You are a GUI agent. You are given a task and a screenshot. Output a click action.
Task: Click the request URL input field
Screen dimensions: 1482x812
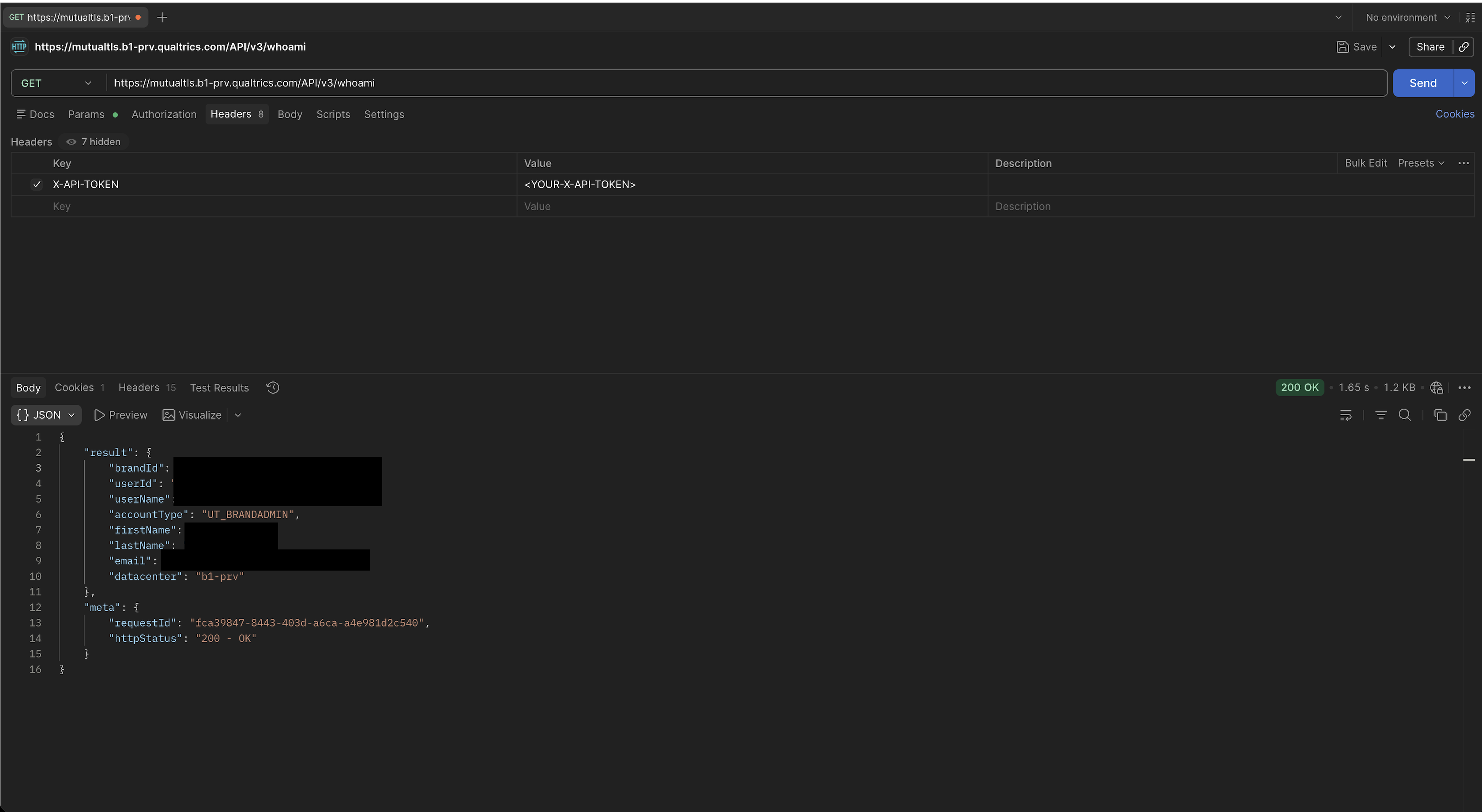coord(747,83)
